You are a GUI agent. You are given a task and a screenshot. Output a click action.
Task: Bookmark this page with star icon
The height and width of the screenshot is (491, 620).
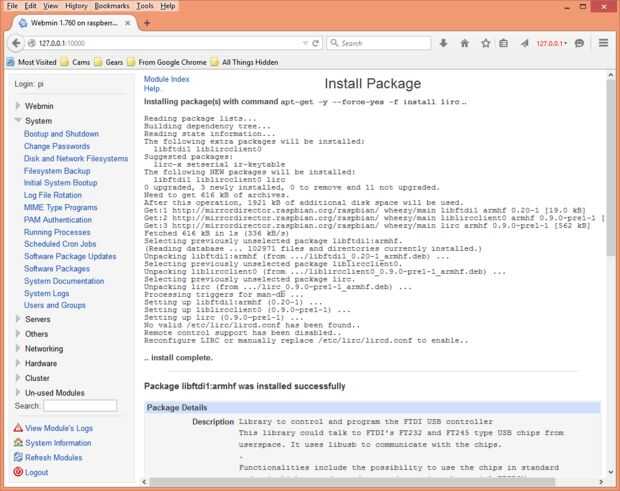tap(486, 43)
